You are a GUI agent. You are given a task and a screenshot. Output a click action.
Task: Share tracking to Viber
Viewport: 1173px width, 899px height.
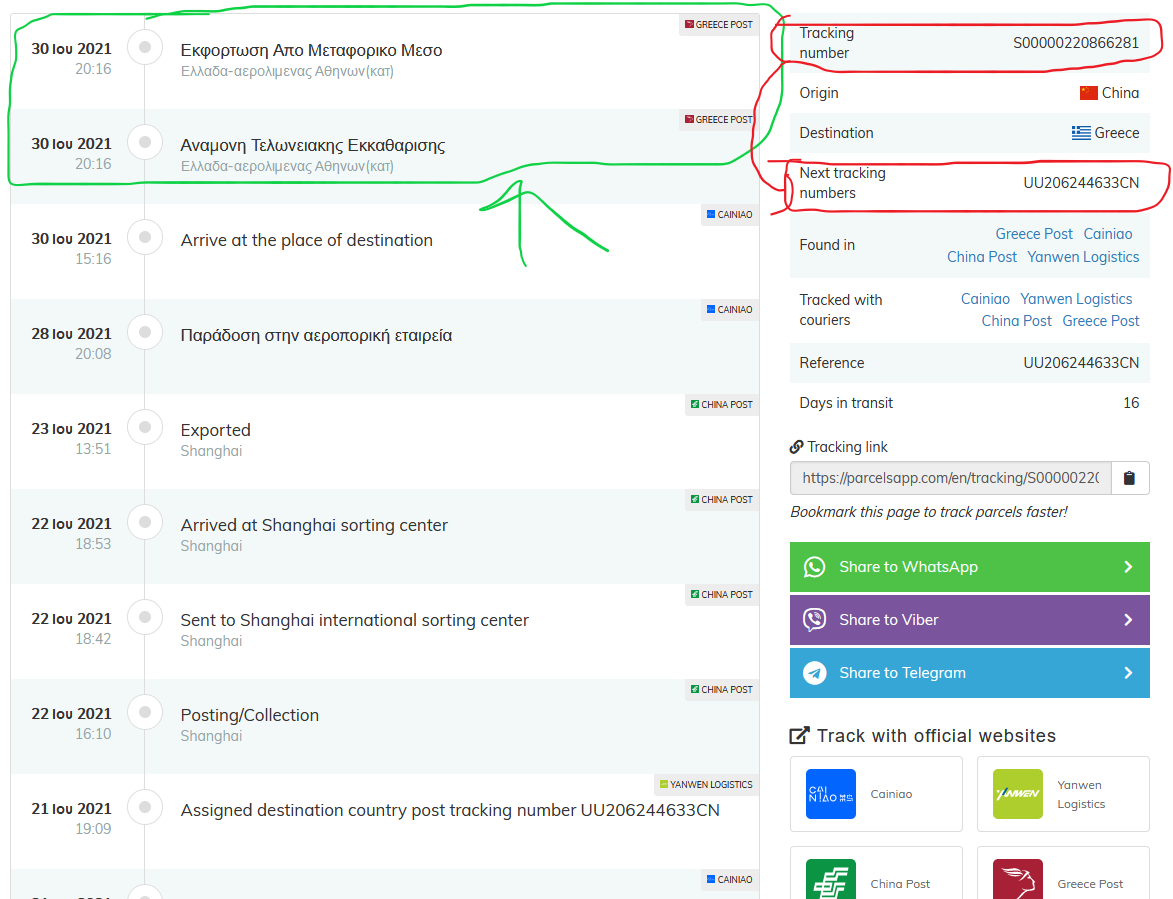[970, 620]
